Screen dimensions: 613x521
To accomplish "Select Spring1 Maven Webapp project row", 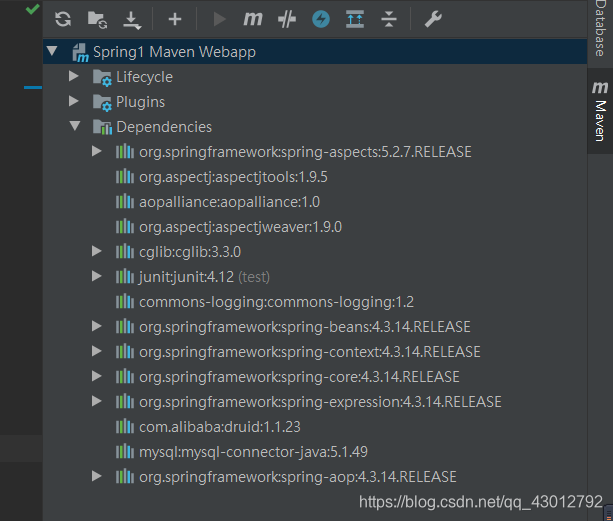I will point(315,52).
